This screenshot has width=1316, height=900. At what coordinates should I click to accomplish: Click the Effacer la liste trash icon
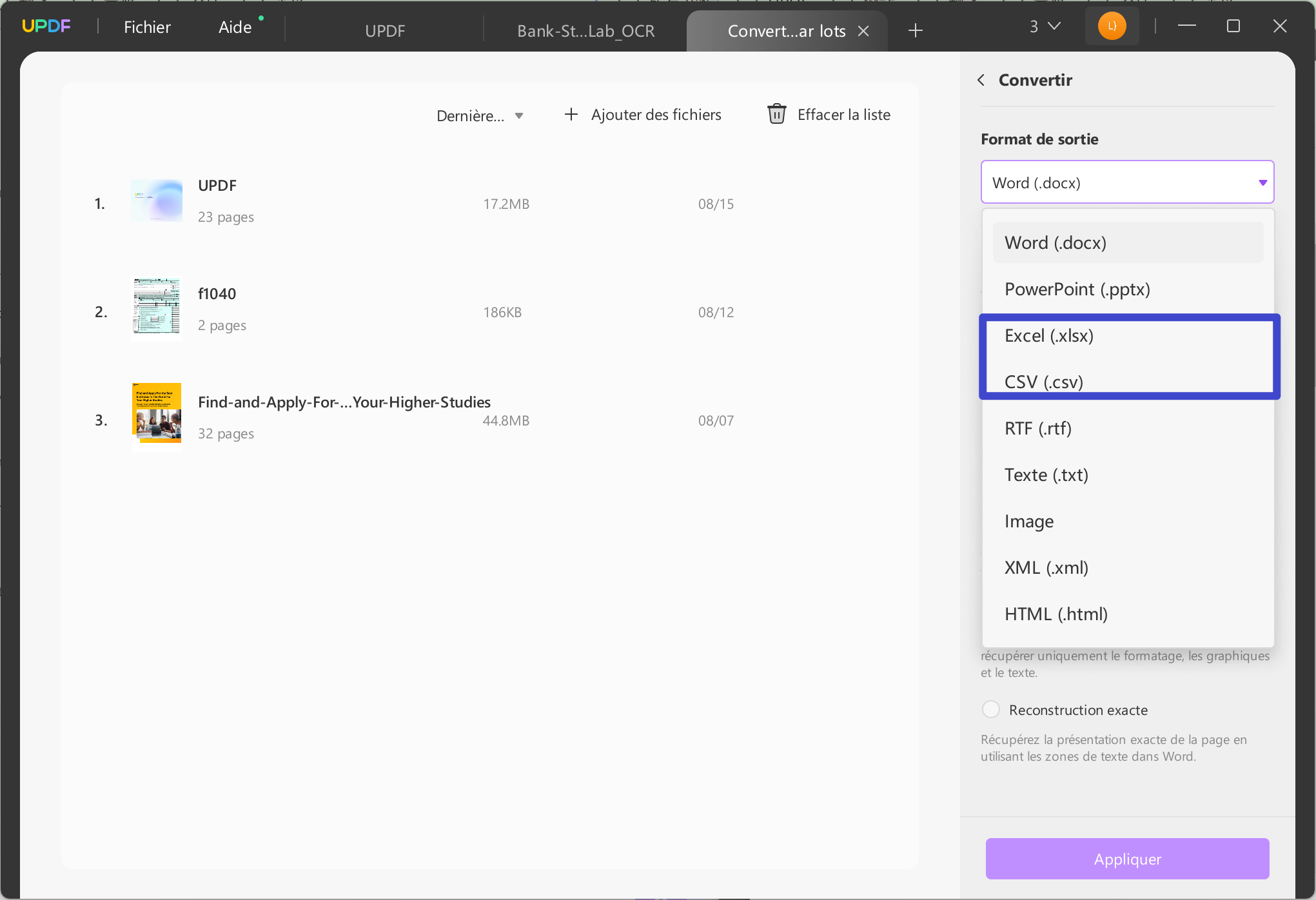coord(776,114)
